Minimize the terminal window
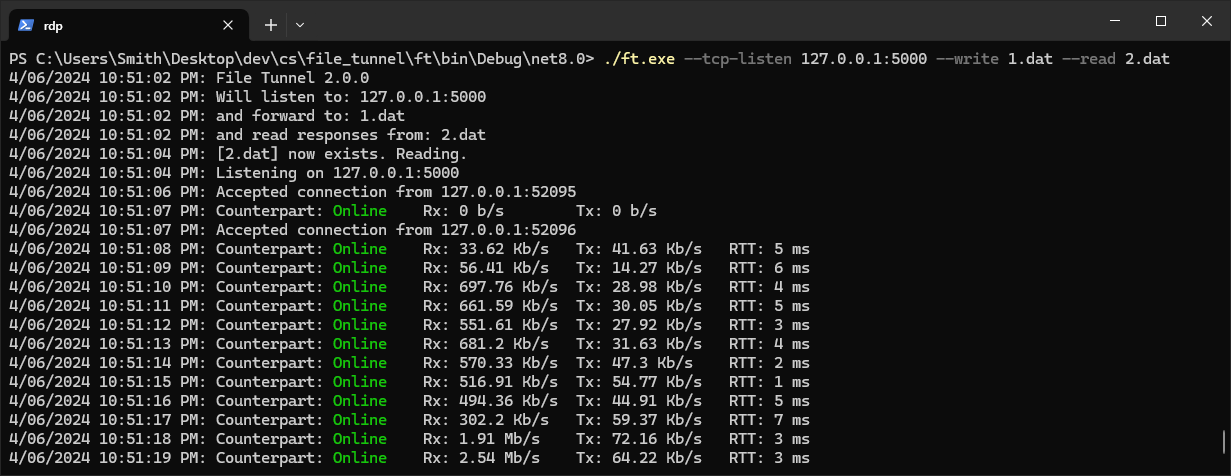Viewport: 1231px width, 476px height. [x=1114, y=21]
